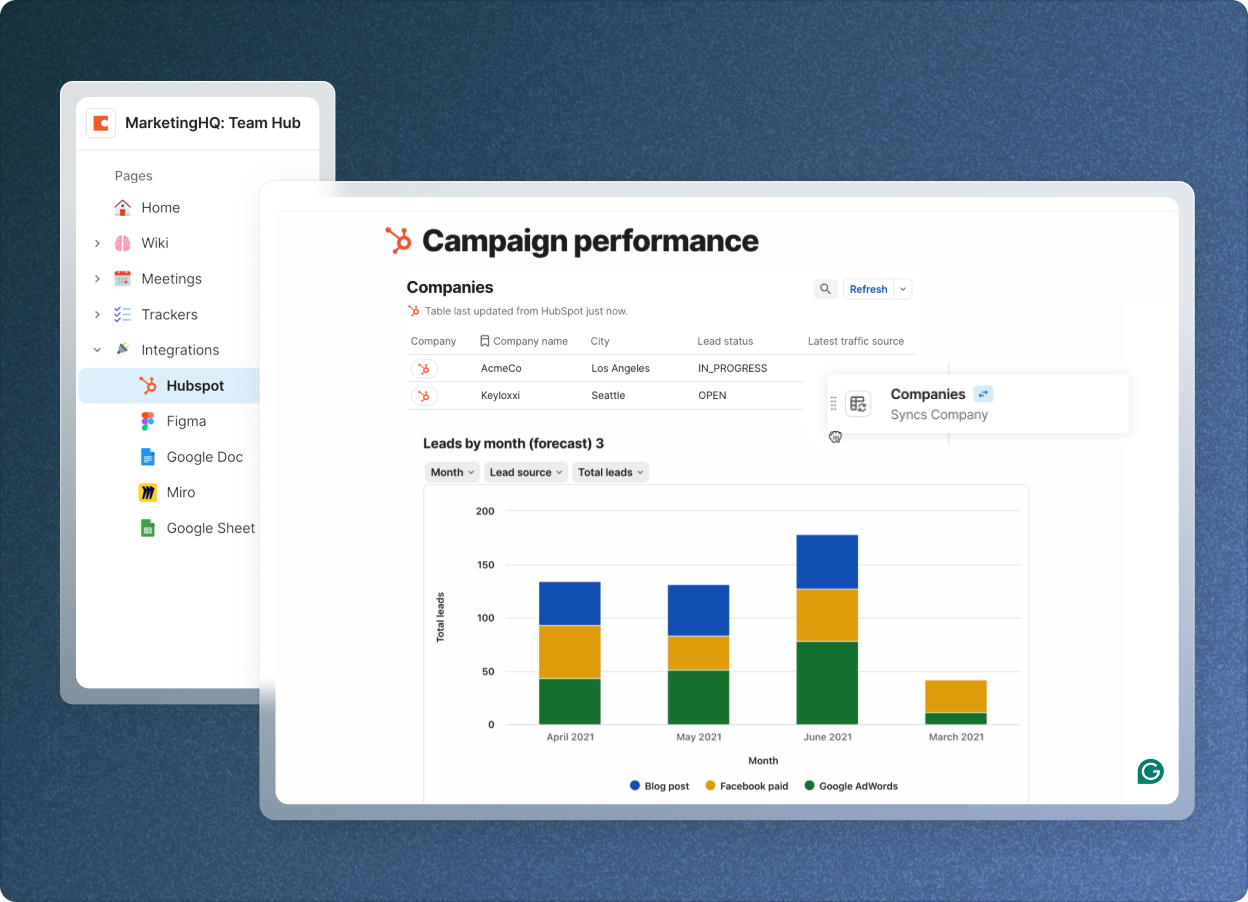Viewport: 1248px width, 902px height.
Task: Click the Miro icon in the sidebar
Action: 146,492
